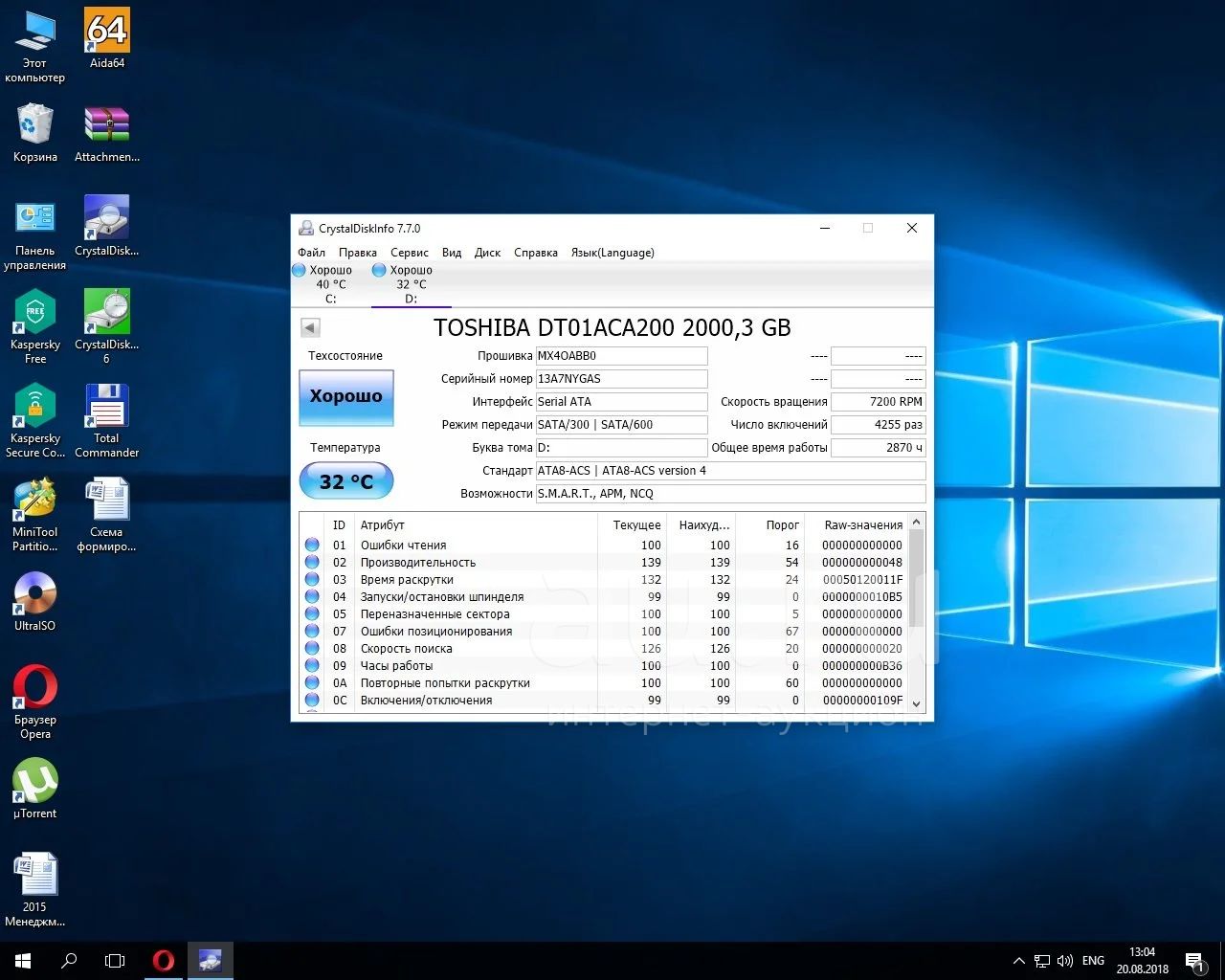The height and width of the screenshot is (980, 1225).
Task: Launch µTorrent from desktop
Action: tap(35, 790)
